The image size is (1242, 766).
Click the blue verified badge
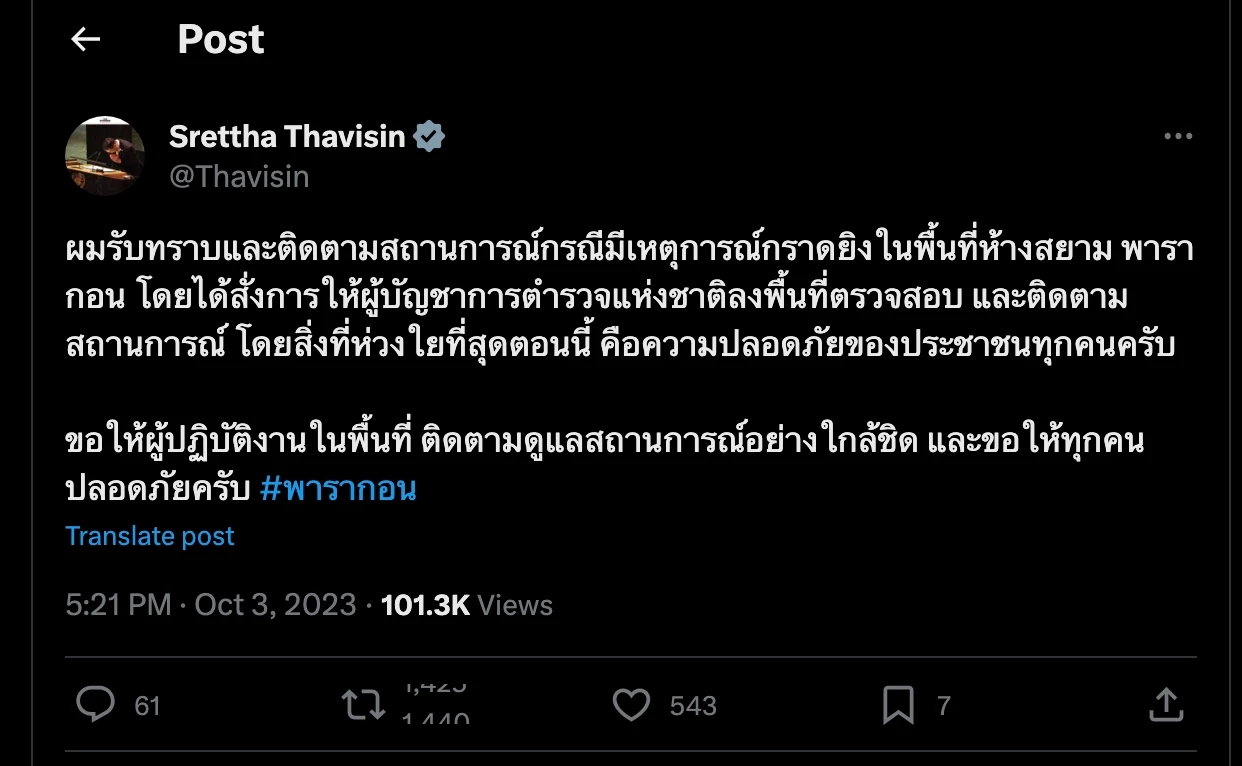(x=428, y=135)
